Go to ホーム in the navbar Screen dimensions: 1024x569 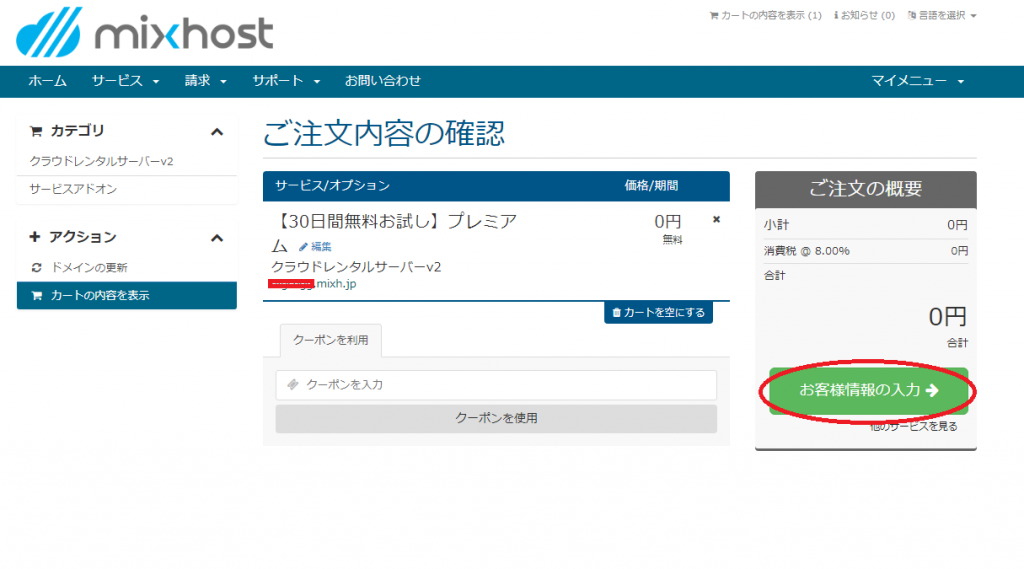(47, 81)
